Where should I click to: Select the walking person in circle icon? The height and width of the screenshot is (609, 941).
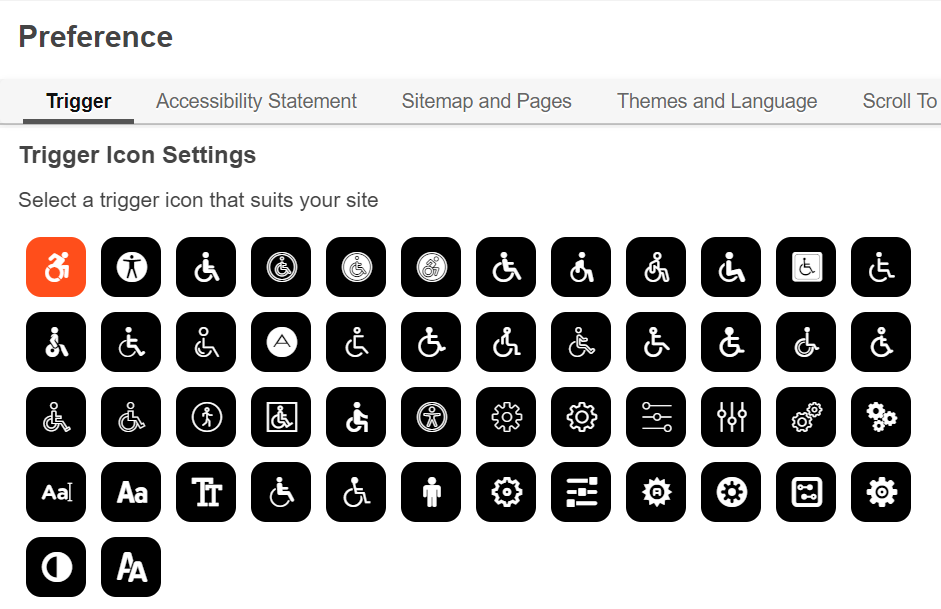pyautogui.click(x=206, y=417)
